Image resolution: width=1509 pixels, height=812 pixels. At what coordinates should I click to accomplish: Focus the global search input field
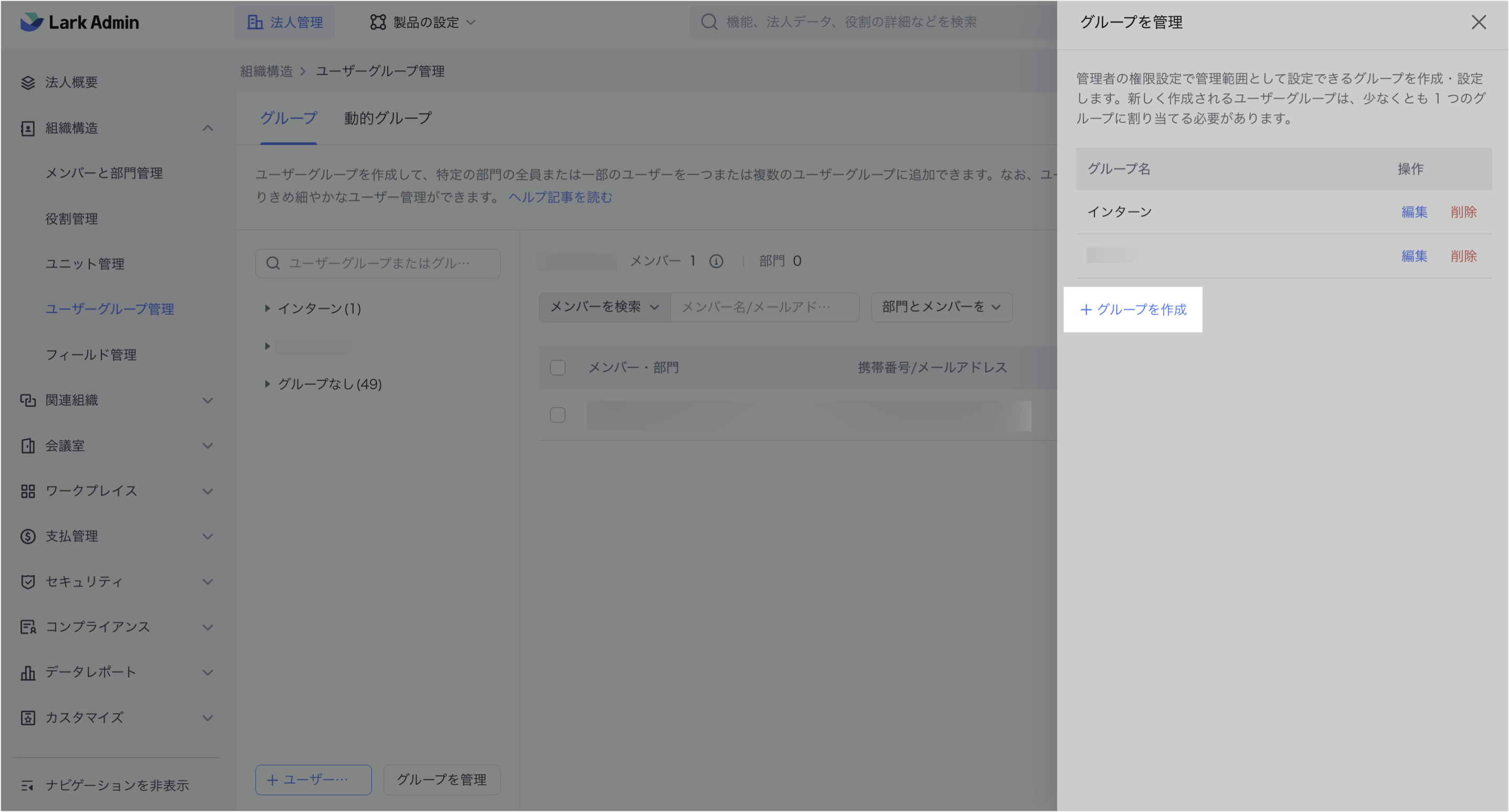point(873,22)
